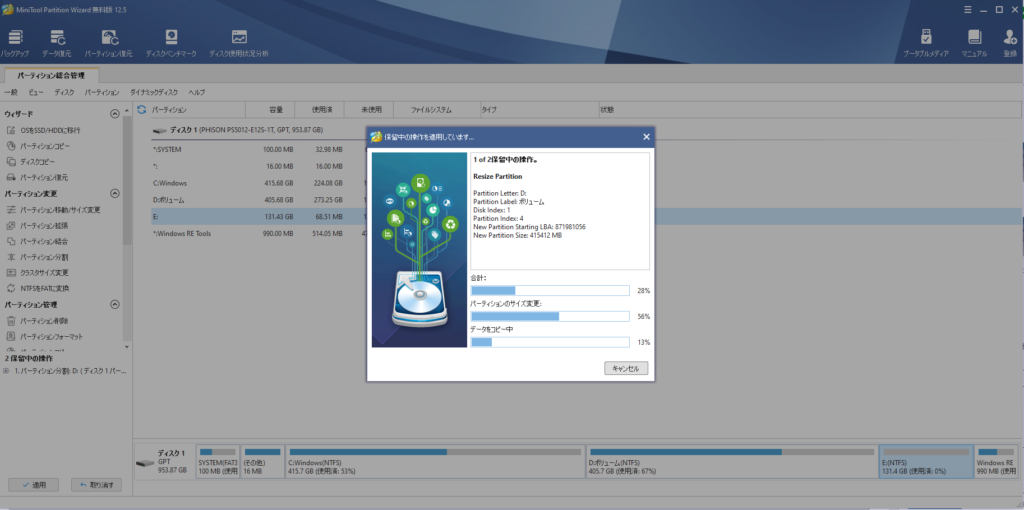This screenshot has width=1024, height=510.
Task: Select NTFSをFATに変換 in sidebar
Action: coord(38,288)
